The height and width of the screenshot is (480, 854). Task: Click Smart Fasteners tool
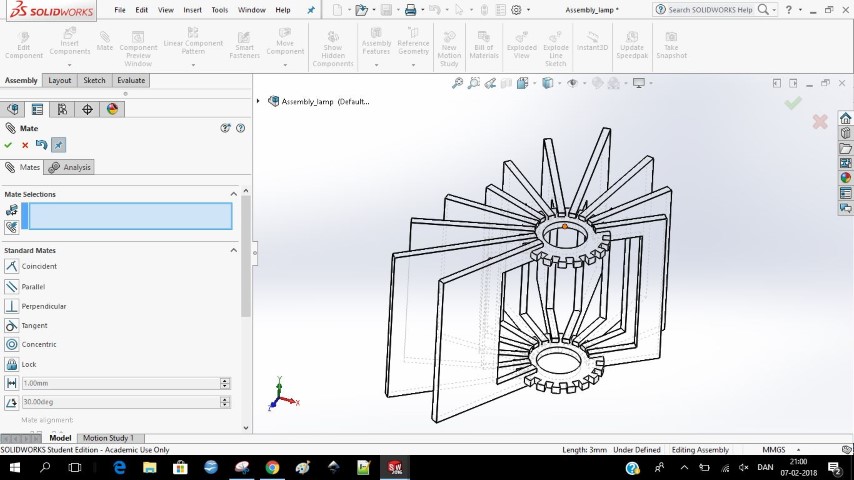click(245, 45)
